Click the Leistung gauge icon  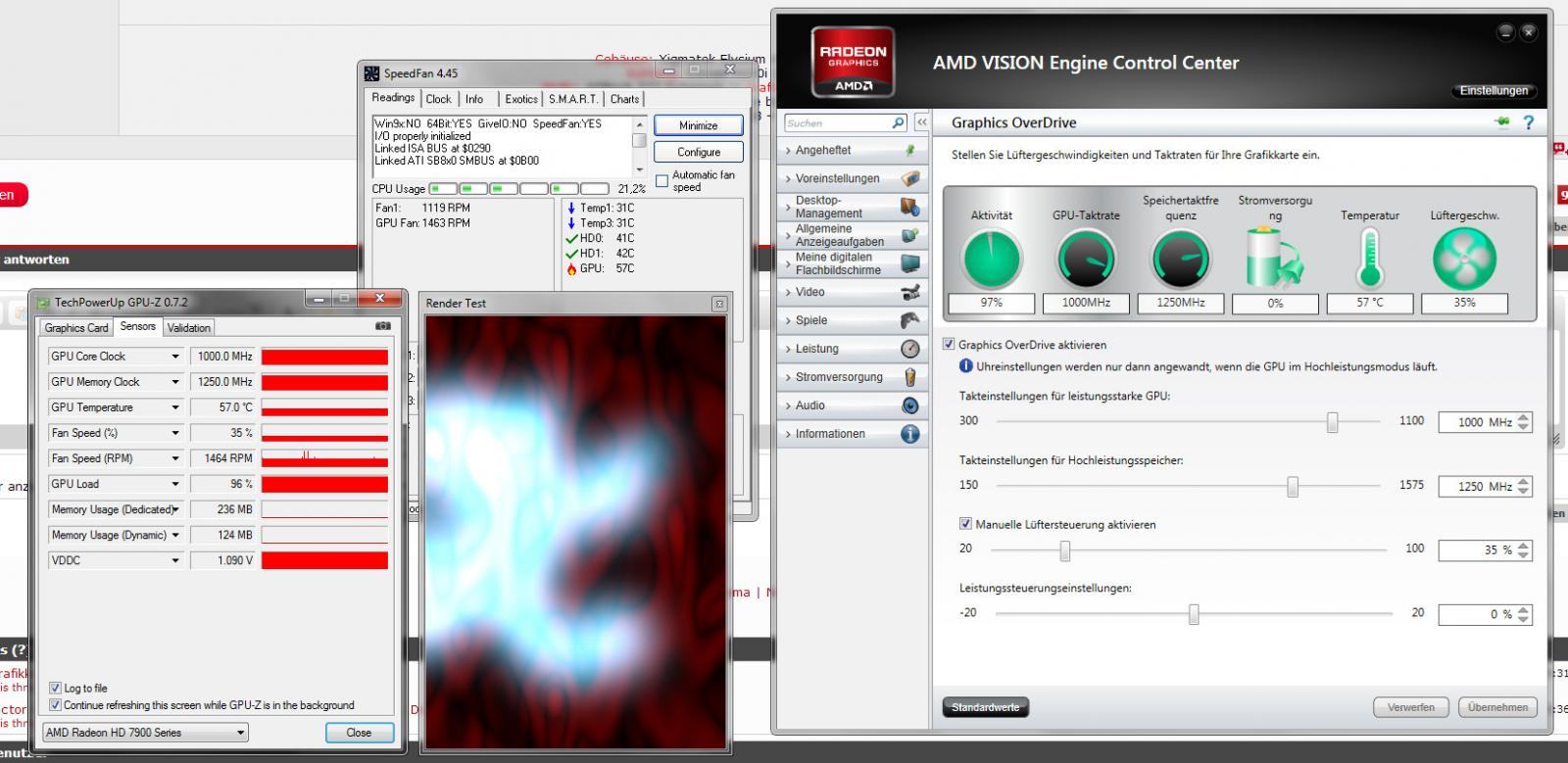point(910,349)
